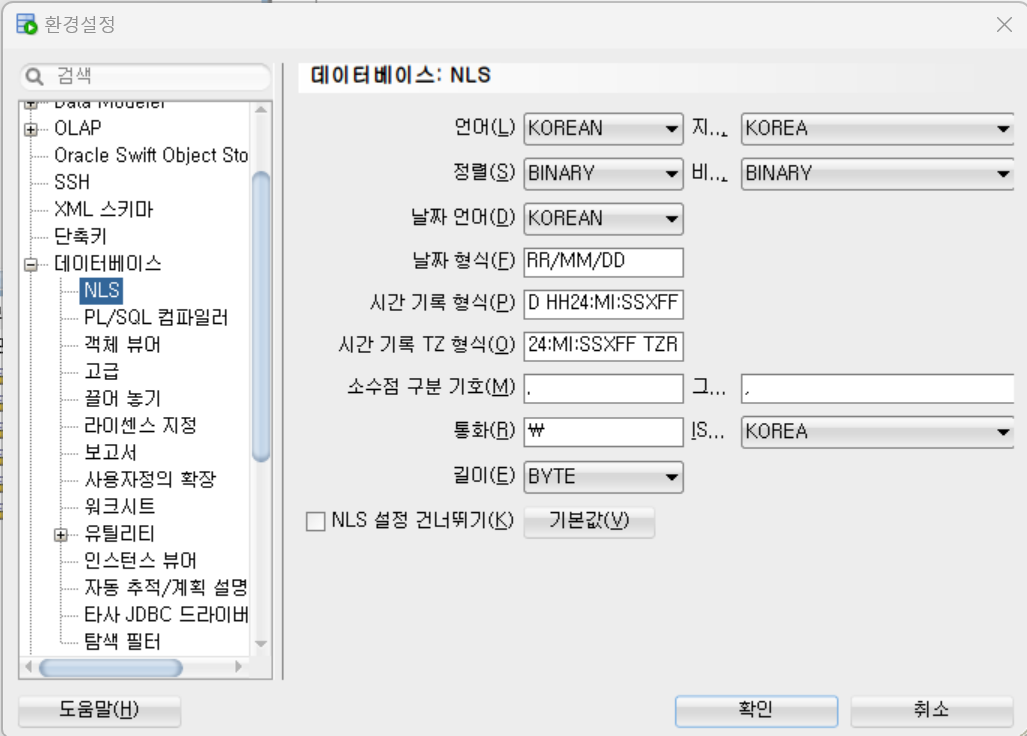The width and height of the screenshot is (1027, 736).
Task: Select the SSH tree item
Action: 72,182
